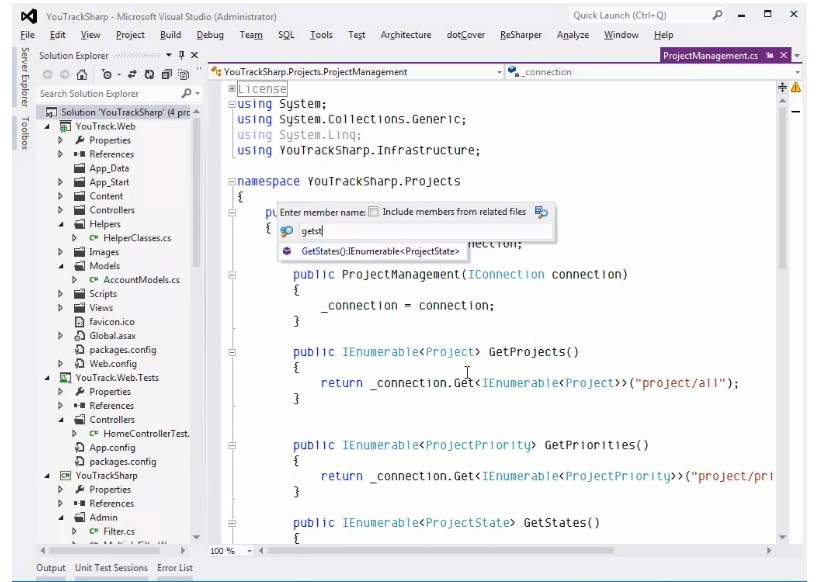Open the active documents list dropdown arrow
This screenshot has width=821, height=582.
(797, 55)
